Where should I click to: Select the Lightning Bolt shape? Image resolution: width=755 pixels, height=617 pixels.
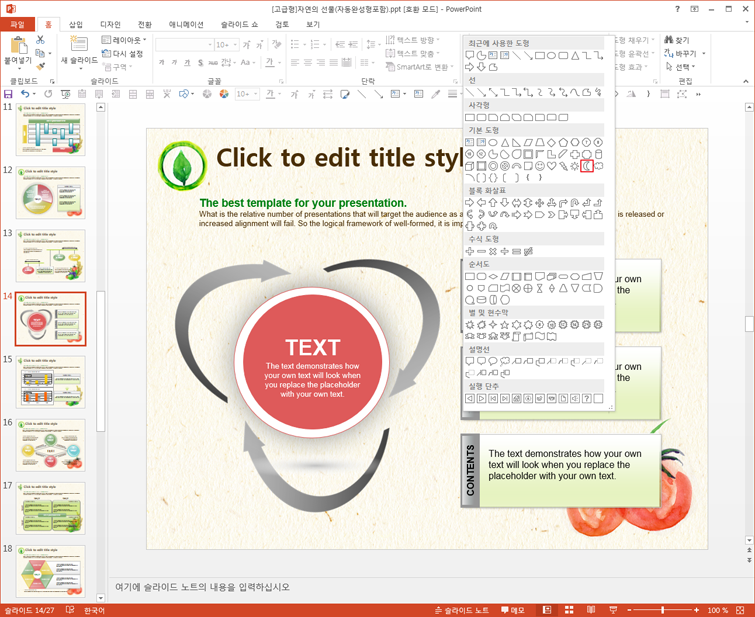[563, 166]
